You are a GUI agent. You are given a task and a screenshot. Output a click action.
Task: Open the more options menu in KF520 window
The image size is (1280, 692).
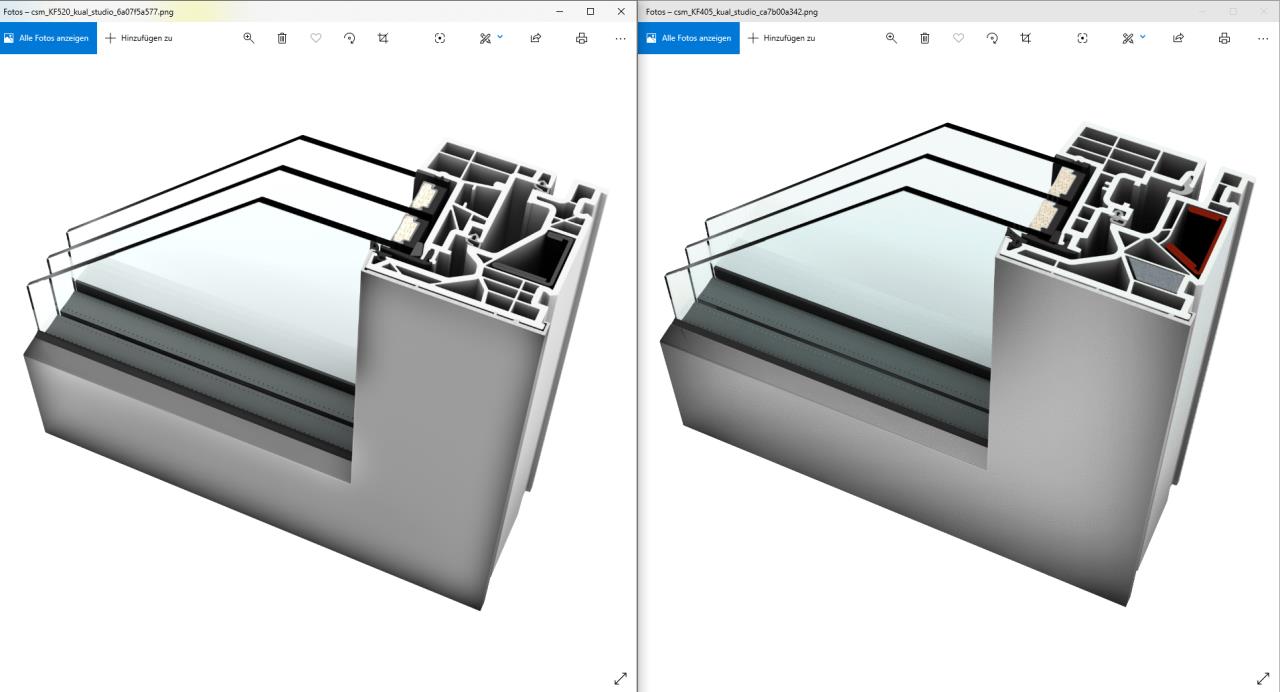620,38
